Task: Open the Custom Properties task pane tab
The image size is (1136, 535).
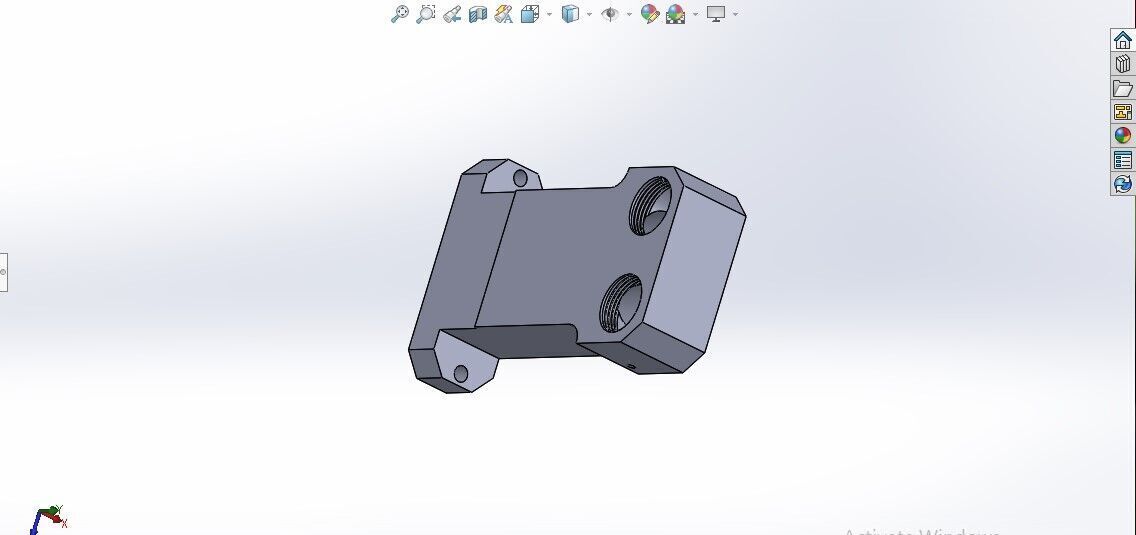Action: coord(1123,159)
